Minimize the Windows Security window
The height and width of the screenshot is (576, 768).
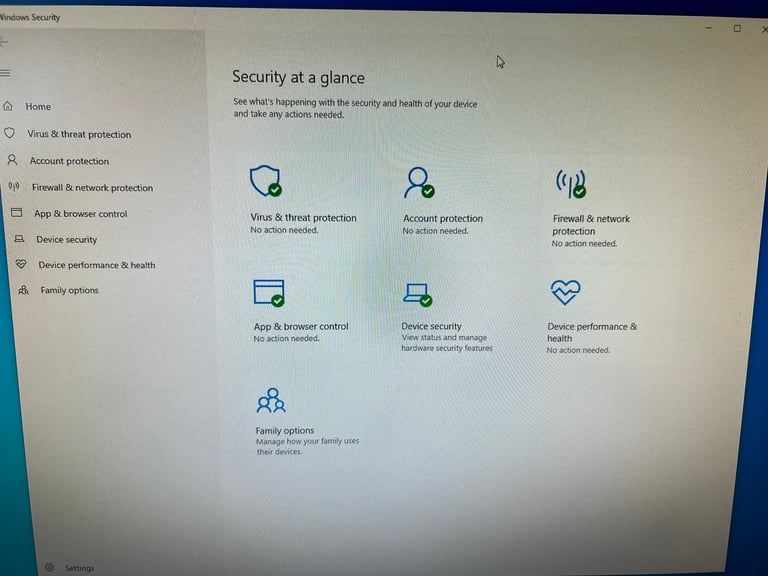coord(708,28)
